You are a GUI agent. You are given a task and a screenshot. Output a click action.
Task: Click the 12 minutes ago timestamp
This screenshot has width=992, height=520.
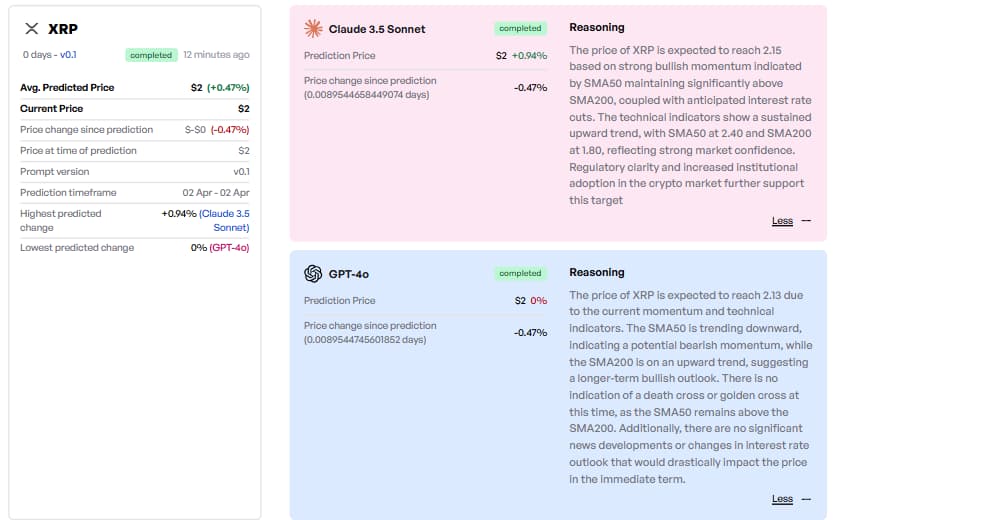[x=216, y=55]
